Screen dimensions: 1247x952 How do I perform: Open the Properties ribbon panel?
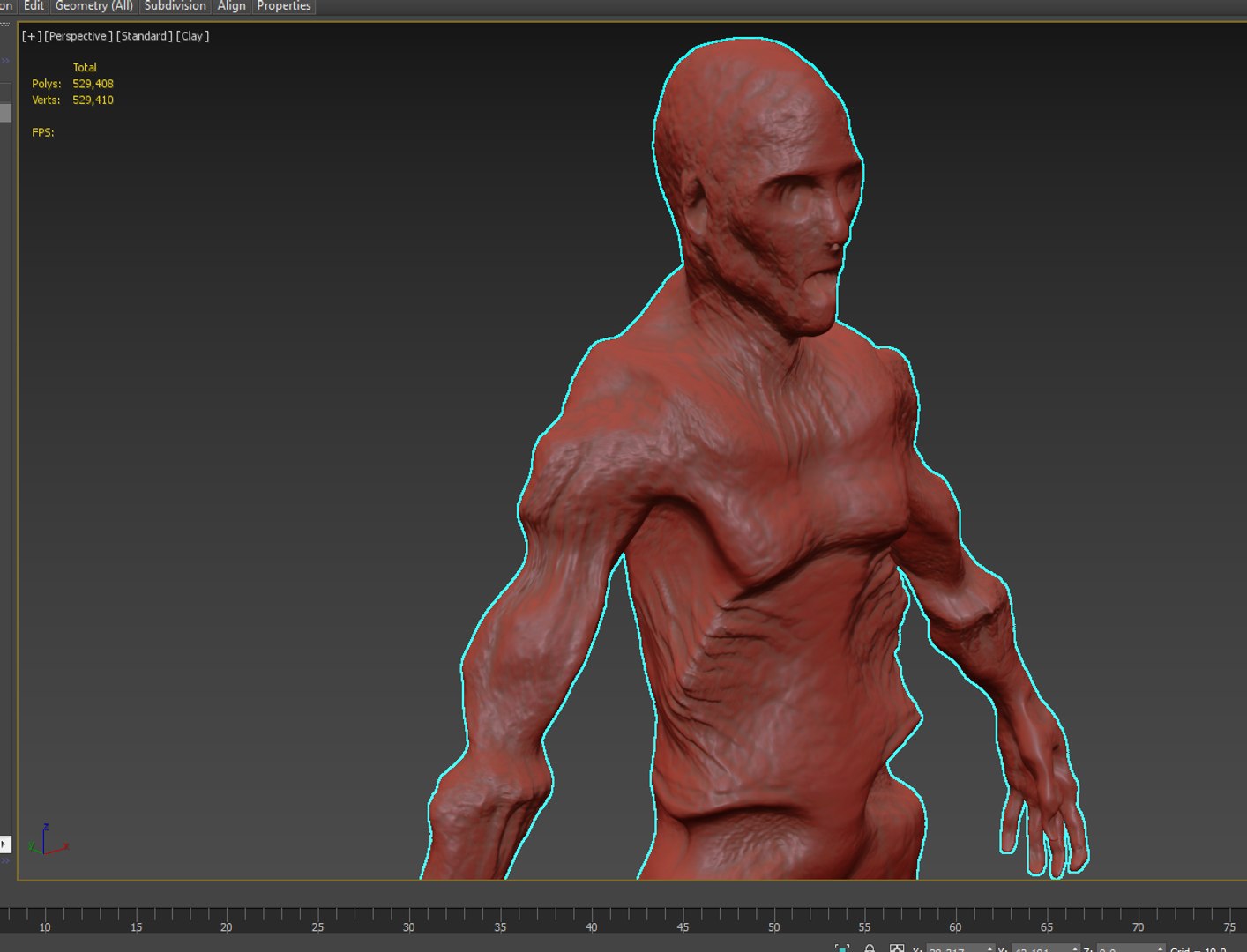[284, 6]
